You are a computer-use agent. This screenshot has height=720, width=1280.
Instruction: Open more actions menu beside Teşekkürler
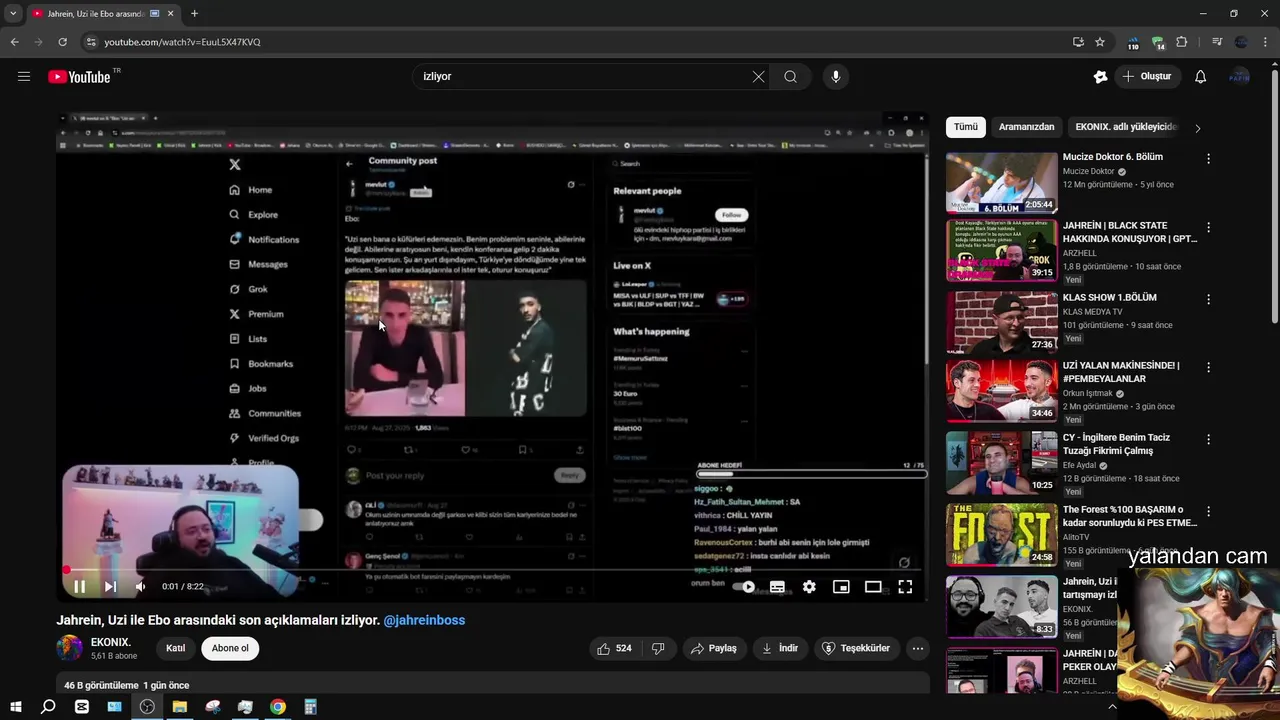point(918,648)
